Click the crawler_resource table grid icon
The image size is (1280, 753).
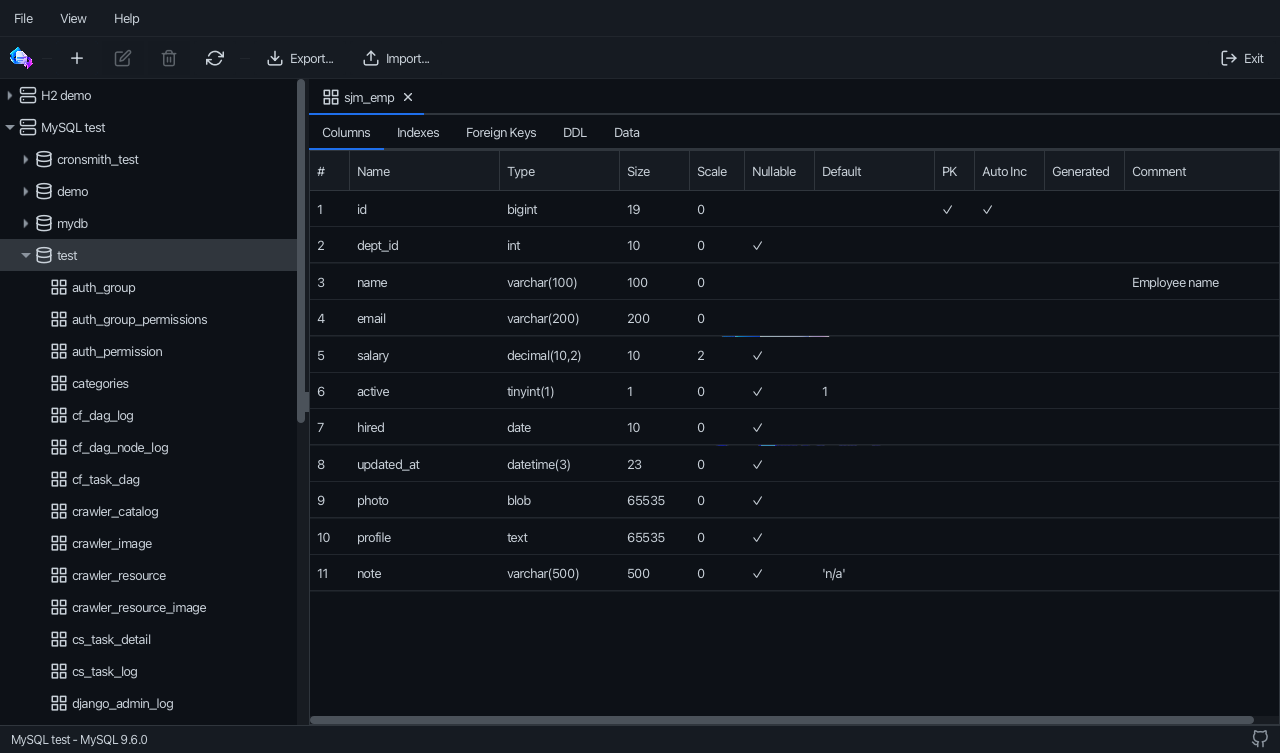click(59, 575)
